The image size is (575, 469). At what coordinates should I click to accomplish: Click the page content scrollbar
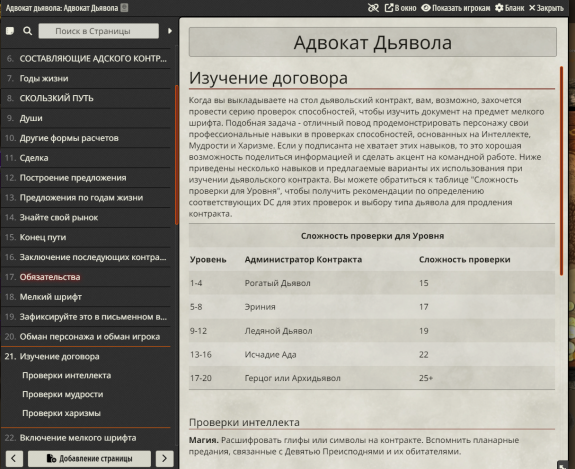561,171
